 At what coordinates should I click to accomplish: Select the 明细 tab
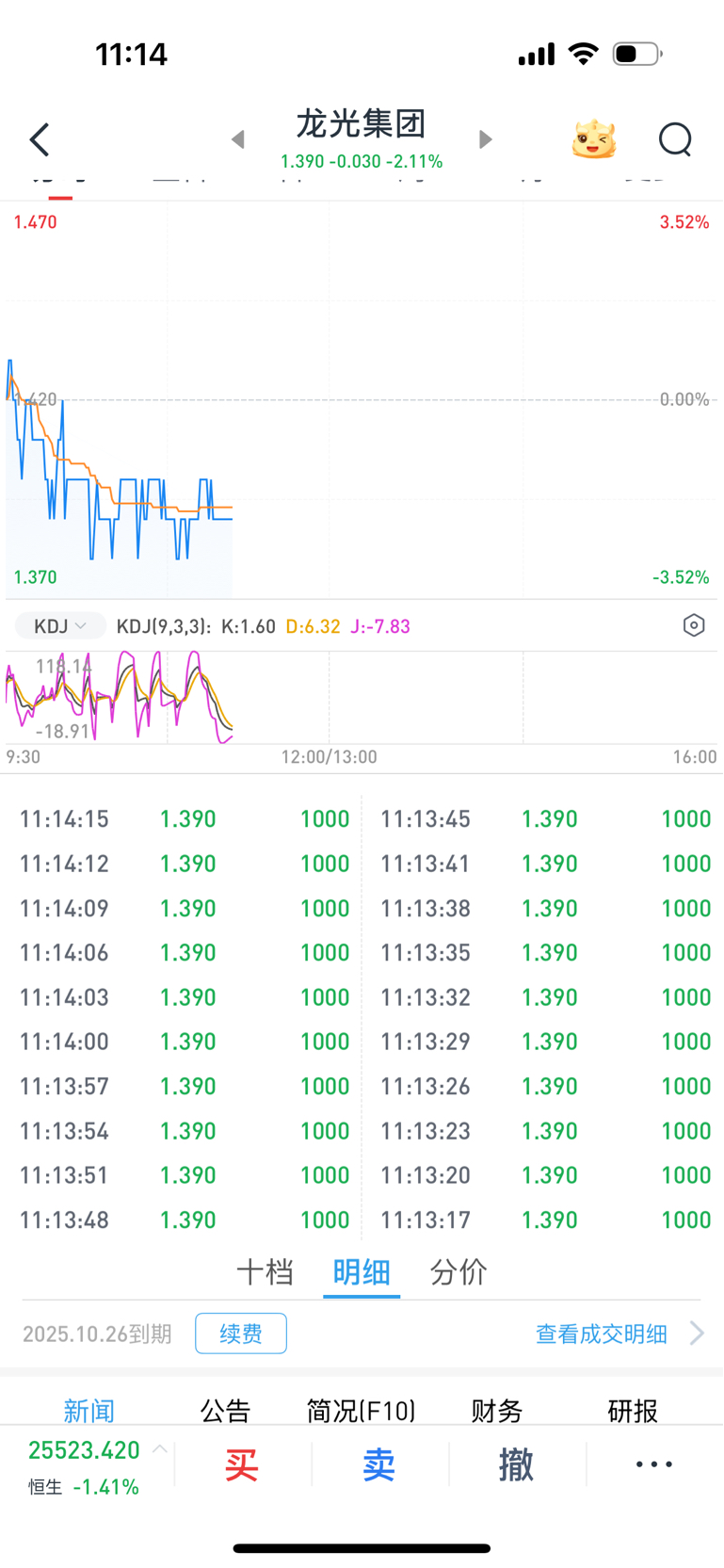[362, 1272]
